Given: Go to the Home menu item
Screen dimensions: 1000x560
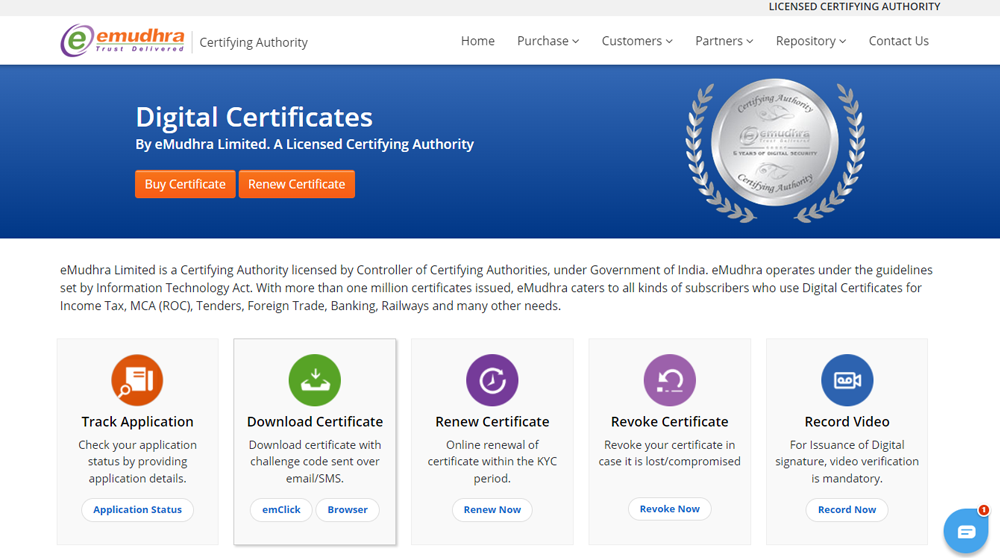Looking at the screenshot, I should click(478, 41).
